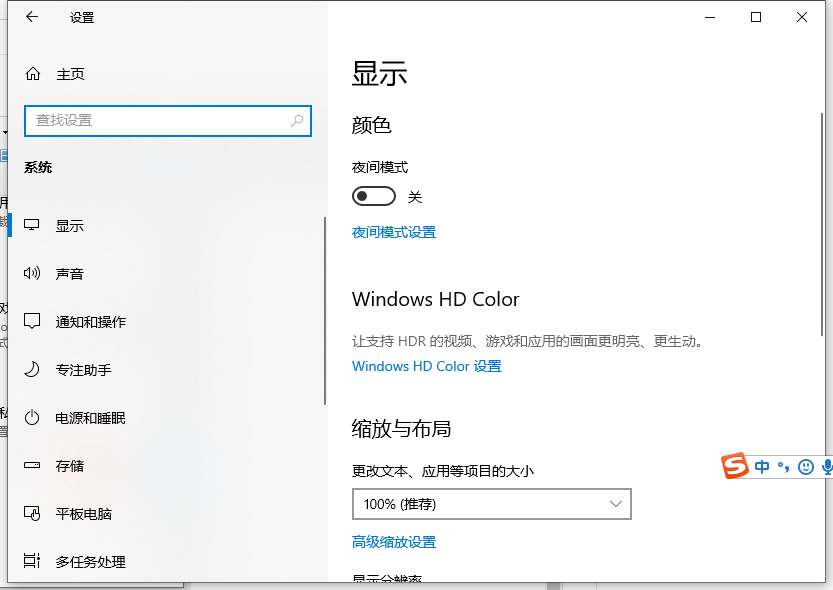Open 多任务处理 settings category
Image resolution: width=833 pixels, height=590 pixels.
90,562
